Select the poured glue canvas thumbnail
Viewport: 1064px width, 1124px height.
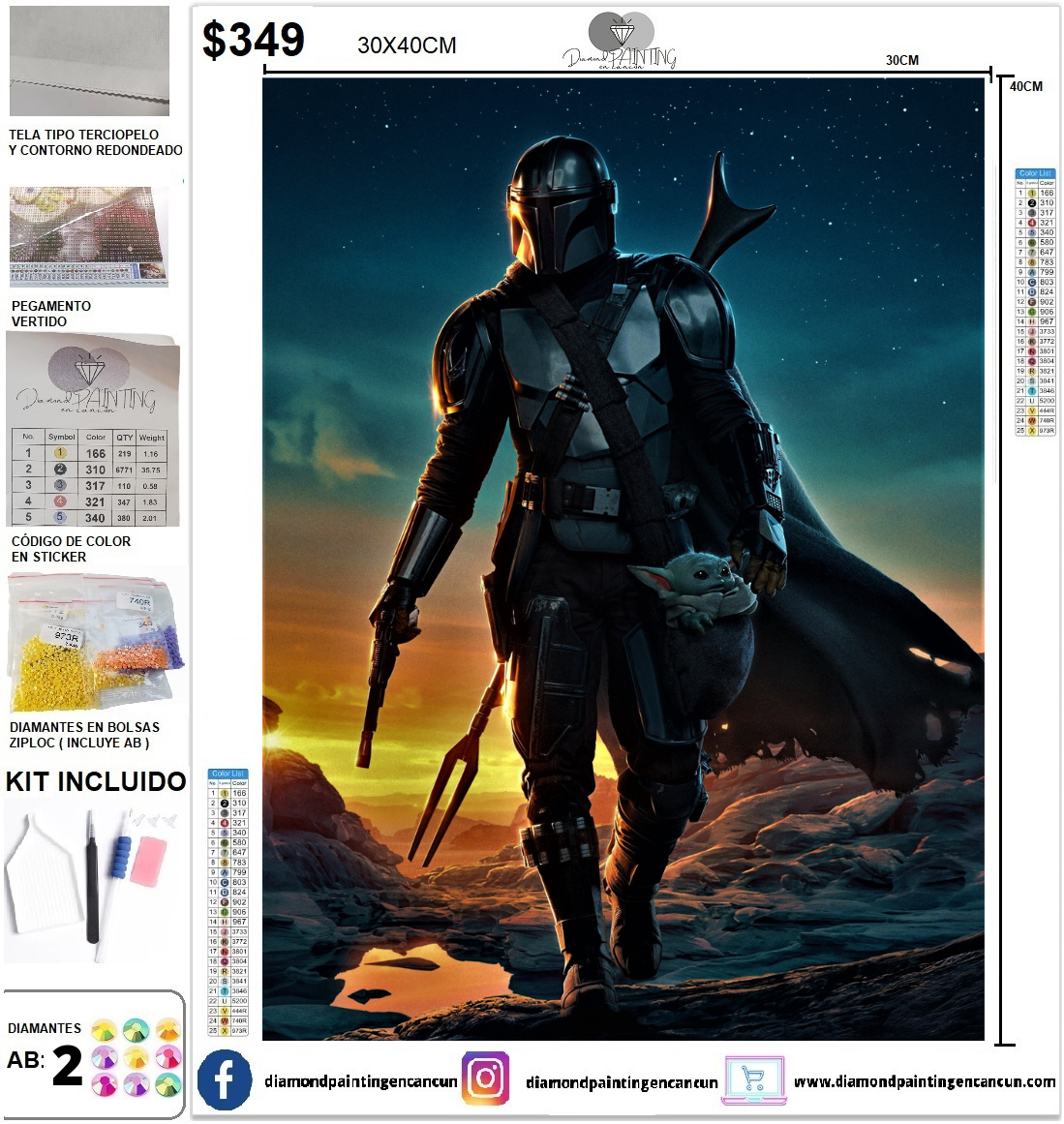(x=89, y=237)
